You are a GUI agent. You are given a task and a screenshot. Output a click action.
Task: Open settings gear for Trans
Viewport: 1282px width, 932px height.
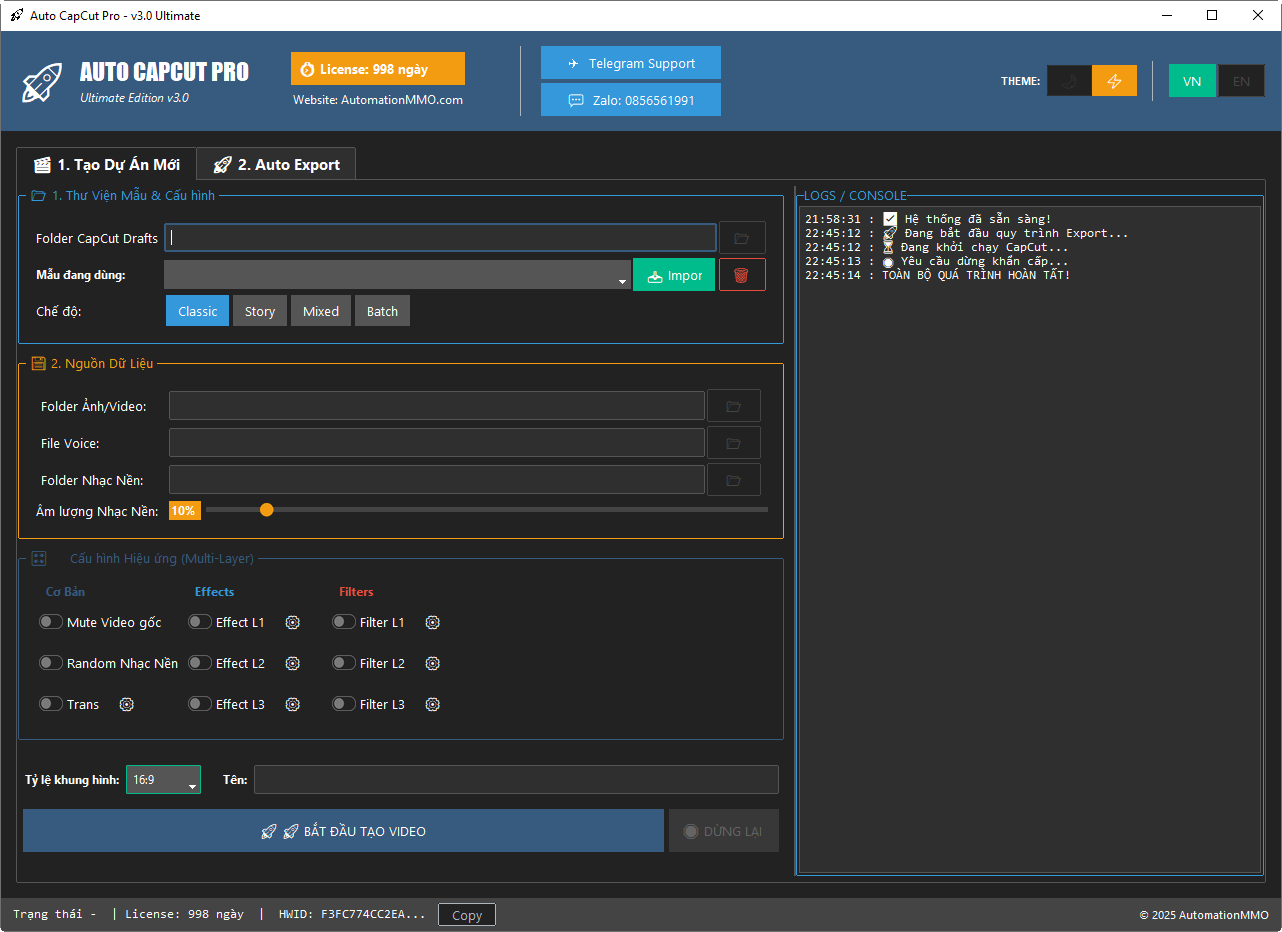[x=127, y=704]
